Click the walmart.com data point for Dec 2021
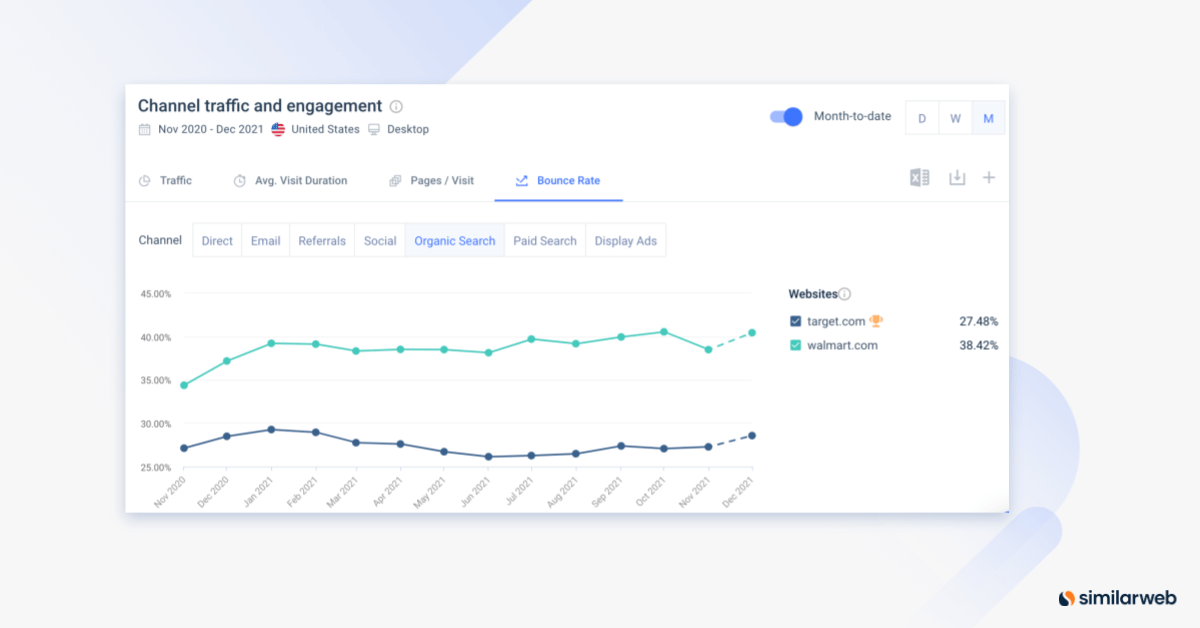The width and height of the screenshot is (1200, 628). click(x=751, y=330)
